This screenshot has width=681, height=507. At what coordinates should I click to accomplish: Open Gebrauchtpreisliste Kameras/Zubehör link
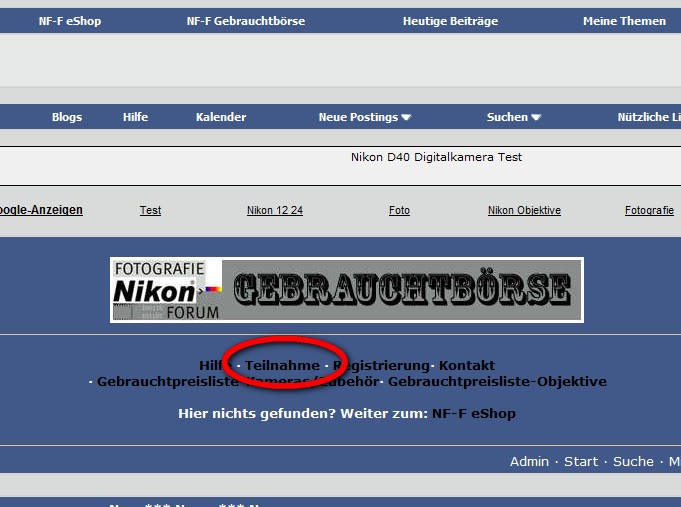click(238, 381)
